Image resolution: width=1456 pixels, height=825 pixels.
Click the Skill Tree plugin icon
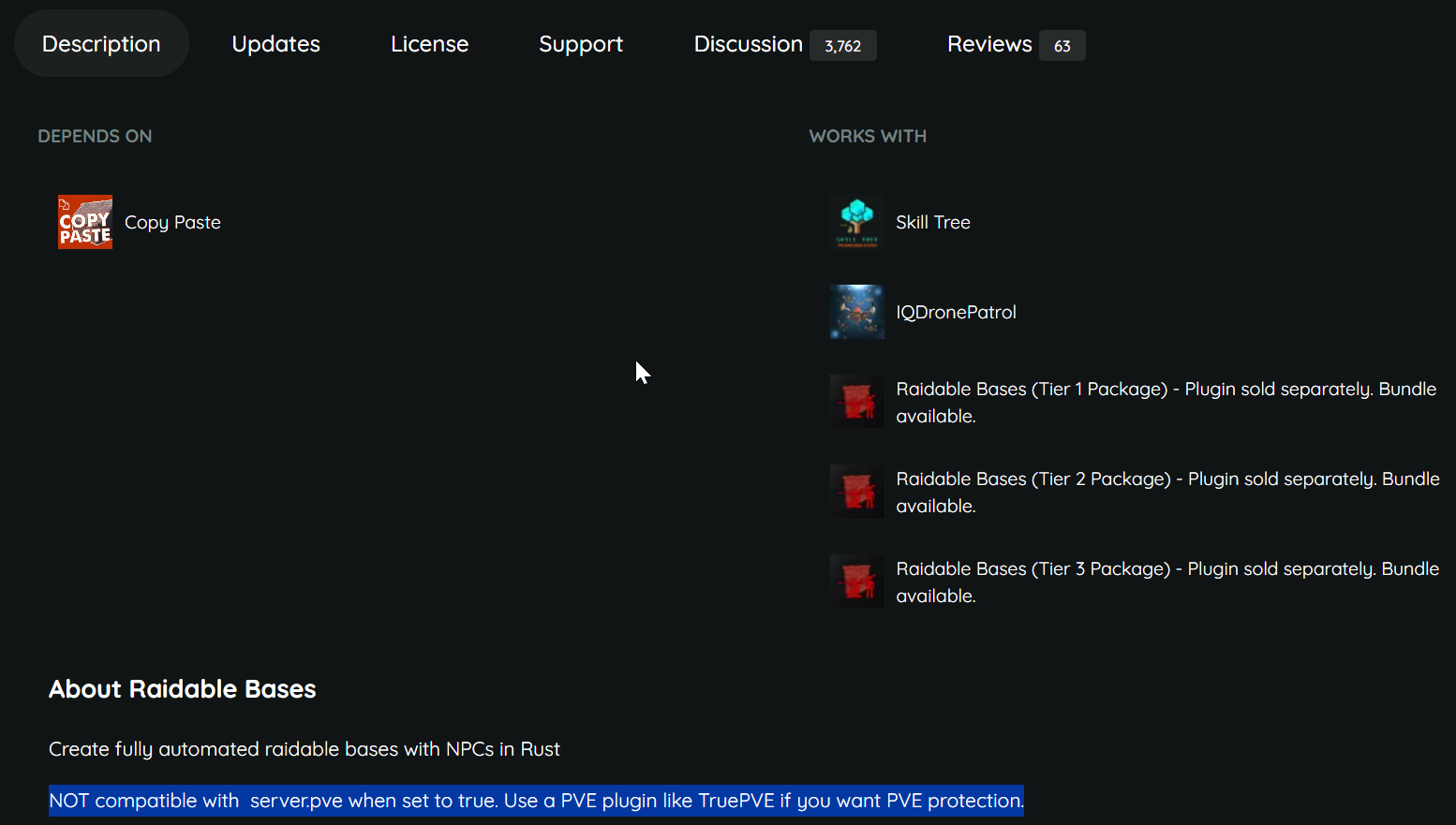click(x=857, y=222)
